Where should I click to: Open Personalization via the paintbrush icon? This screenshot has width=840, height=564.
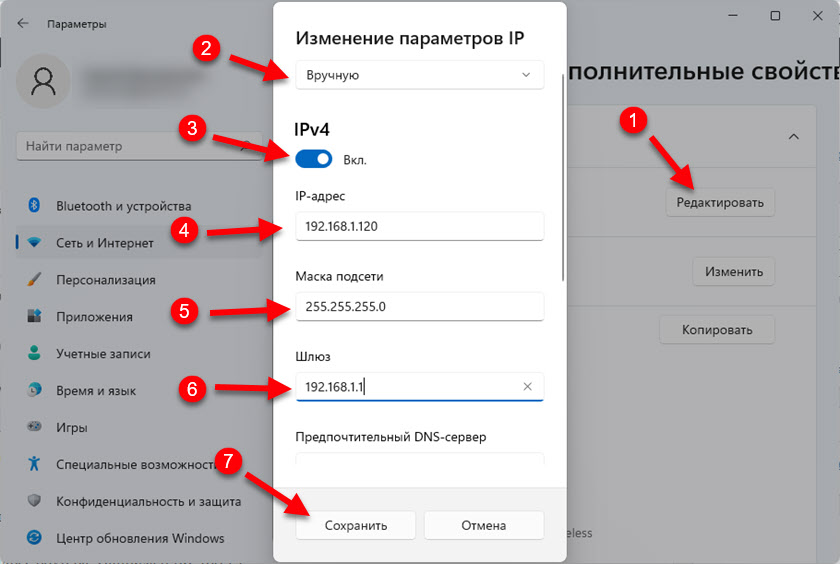[33, 280]
